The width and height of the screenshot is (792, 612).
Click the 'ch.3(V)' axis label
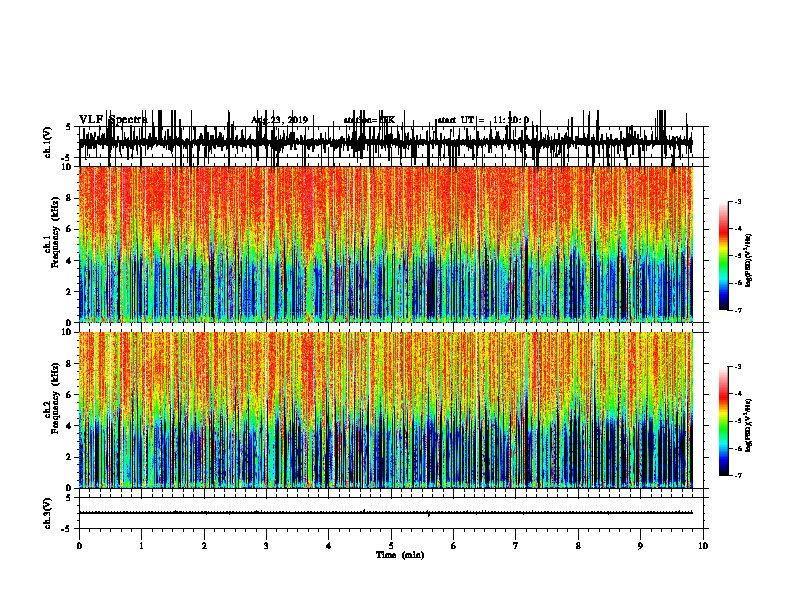click(x=48, y=513)
